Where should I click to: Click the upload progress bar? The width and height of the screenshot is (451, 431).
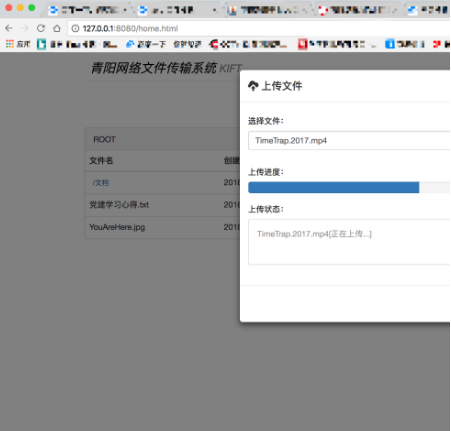pos(349,187)
